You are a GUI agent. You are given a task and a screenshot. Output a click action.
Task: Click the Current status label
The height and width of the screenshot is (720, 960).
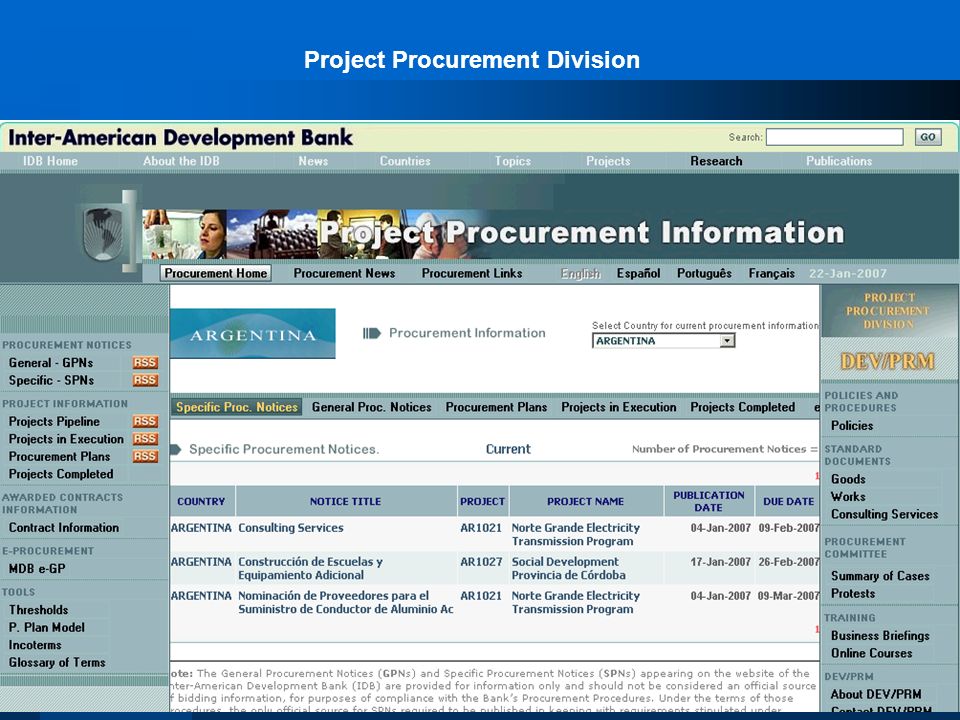pyautogui.click(x=508, y=449)
